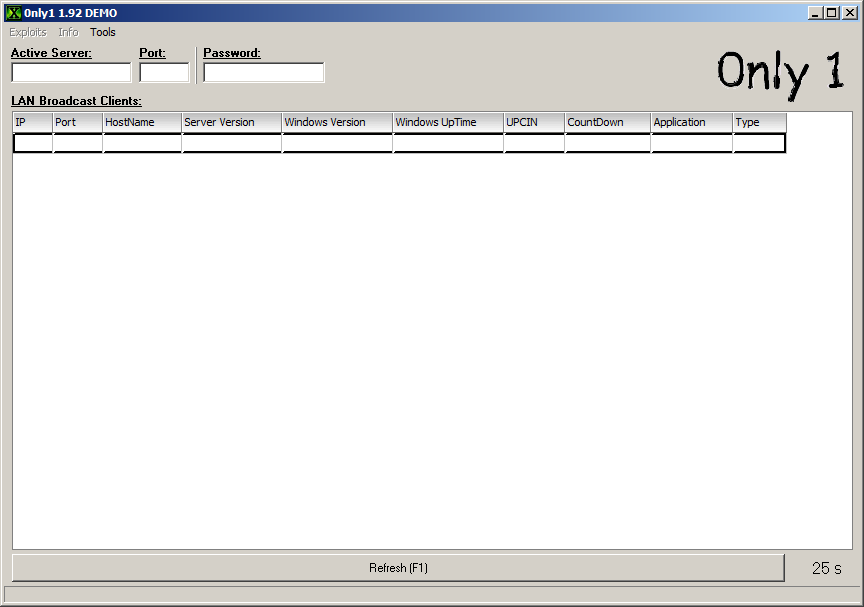Select the HostName column header
The width and height of the screenshot is (864, 607).
pyautogui.click(x=142, y=122)
